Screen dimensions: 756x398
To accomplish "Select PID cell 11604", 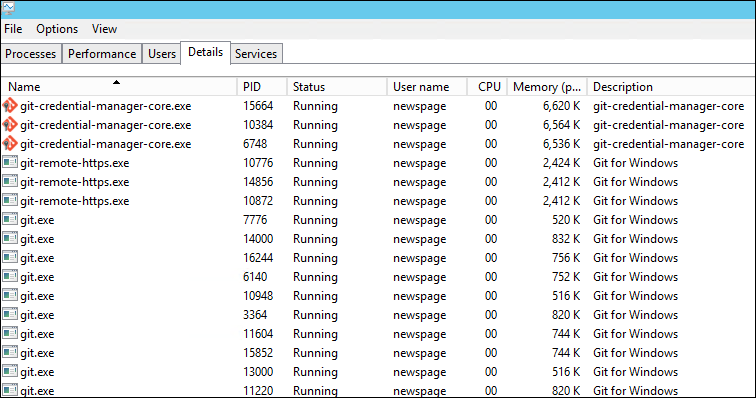I will point(258,333).
